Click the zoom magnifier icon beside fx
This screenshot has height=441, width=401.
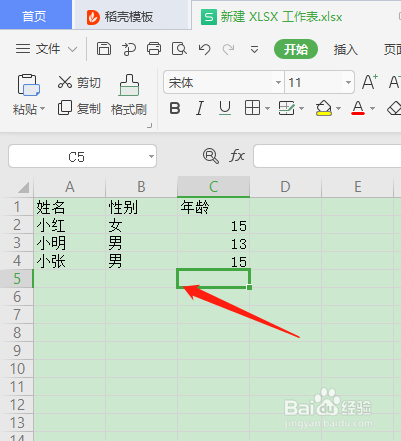click(x=211, y=156)
